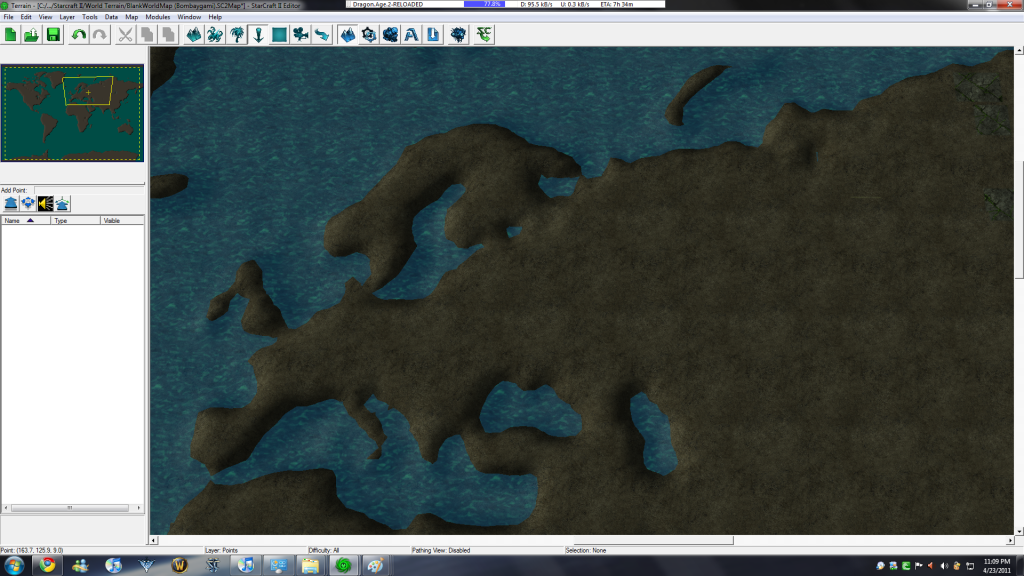The width and height of the screenshot is (1024, 576).
Task: Open the Tools menu
Action: tap(89, 17)
